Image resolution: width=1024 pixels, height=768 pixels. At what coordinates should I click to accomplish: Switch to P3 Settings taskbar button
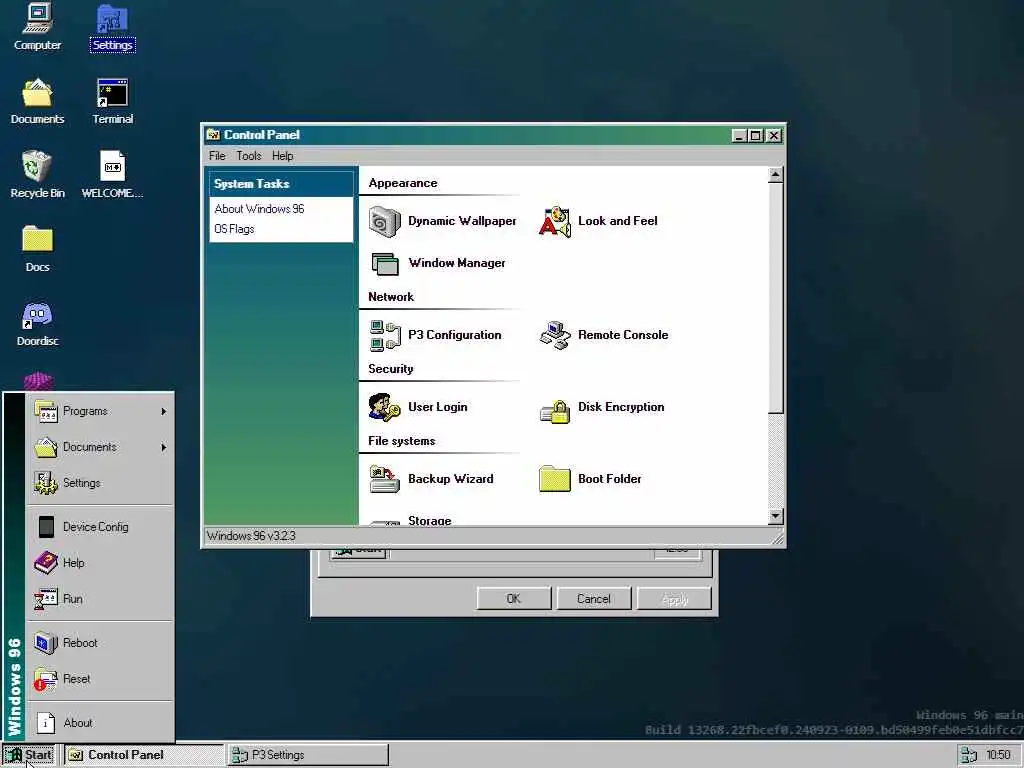308,755
